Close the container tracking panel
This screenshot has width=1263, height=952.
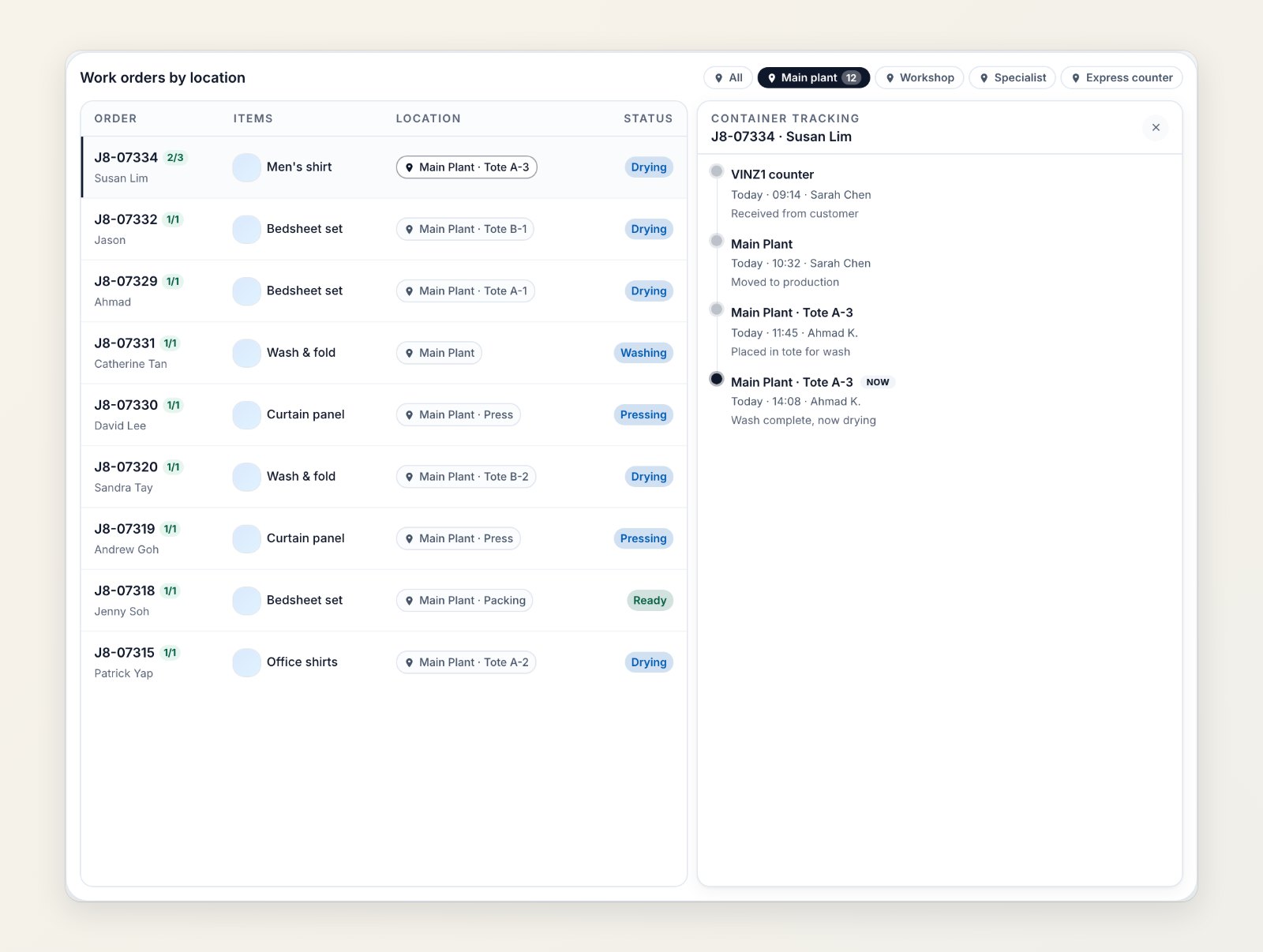[x=1156, y=127]
